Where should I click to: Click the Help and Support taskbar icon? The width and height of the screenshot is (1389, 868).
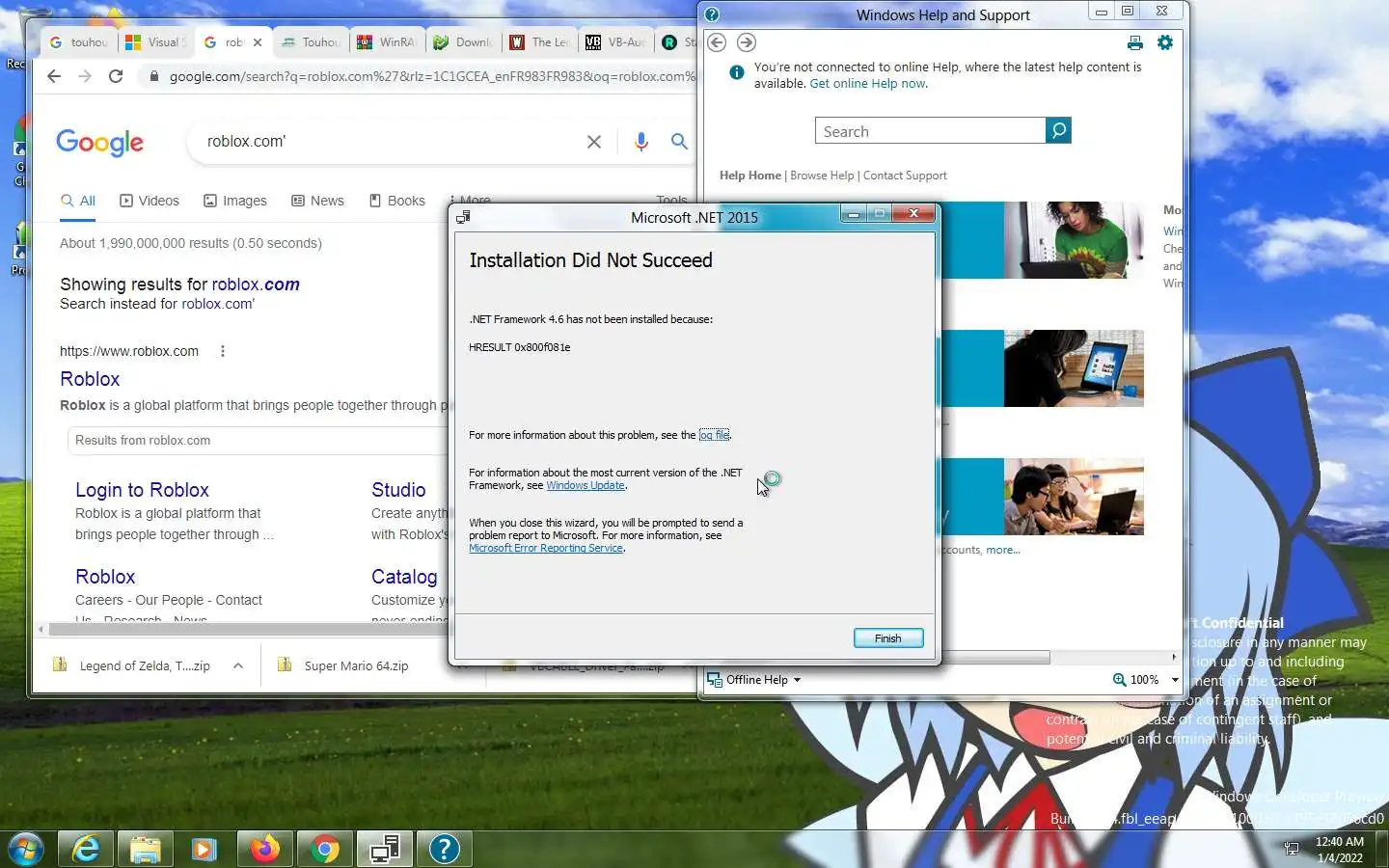pyautogui.click(x=445, y=849)
